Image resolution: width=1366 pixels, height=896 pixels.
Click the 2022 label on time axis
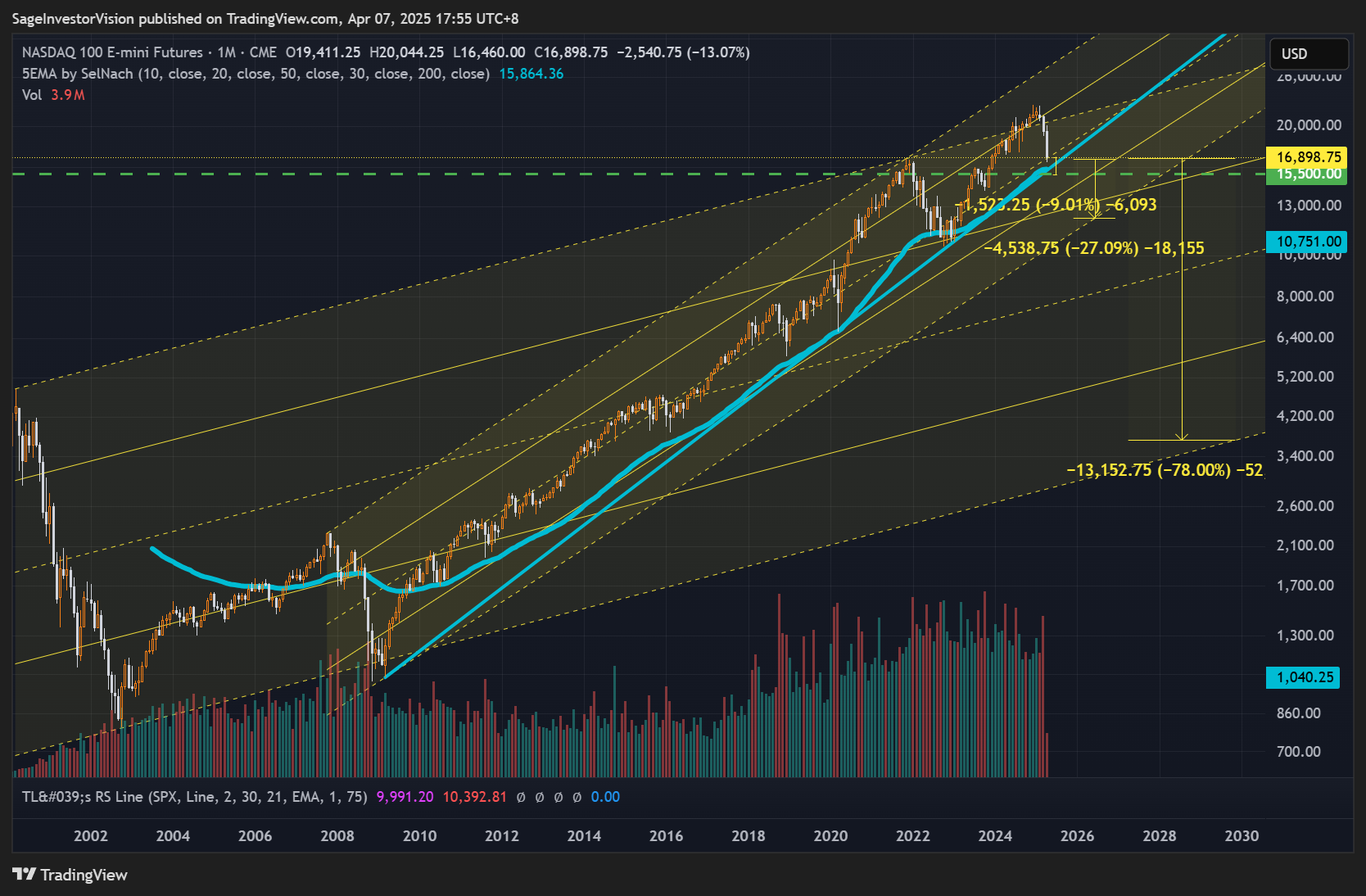(x=913, y=836)
